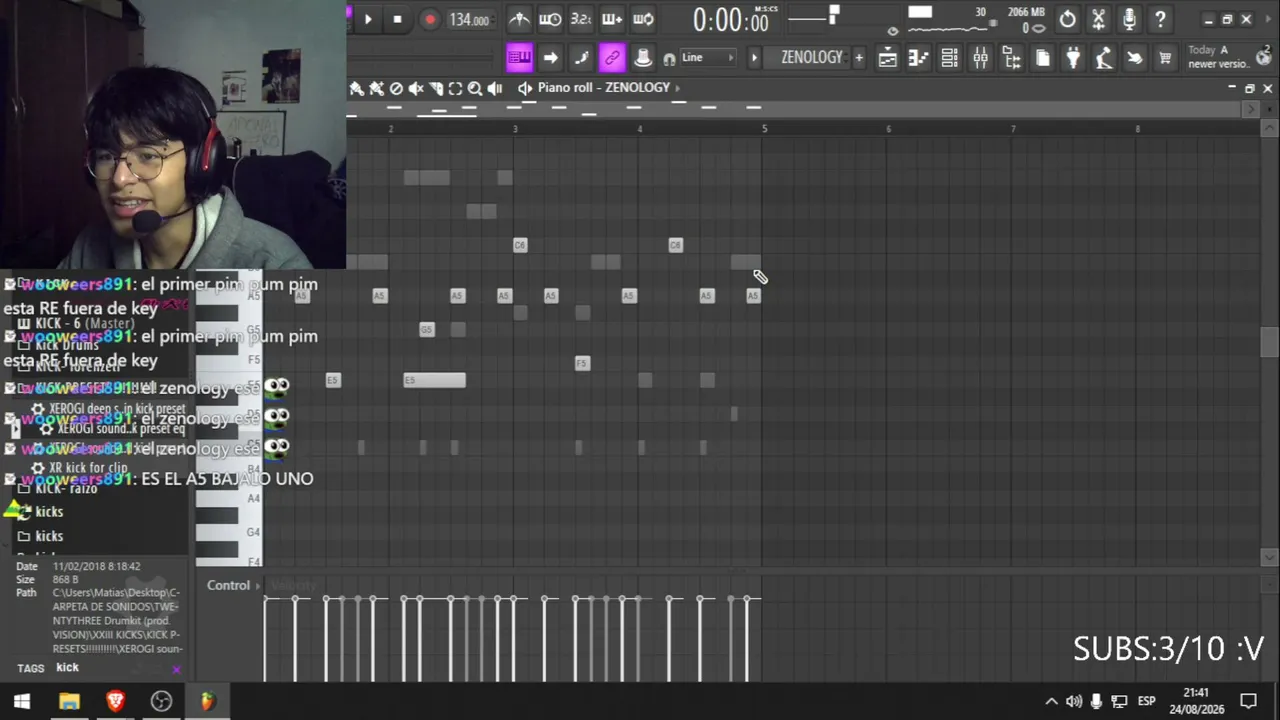Click the speaker icon before Piano roll title
Viewport: 1280px width, 720px height.
pos(525,88)
